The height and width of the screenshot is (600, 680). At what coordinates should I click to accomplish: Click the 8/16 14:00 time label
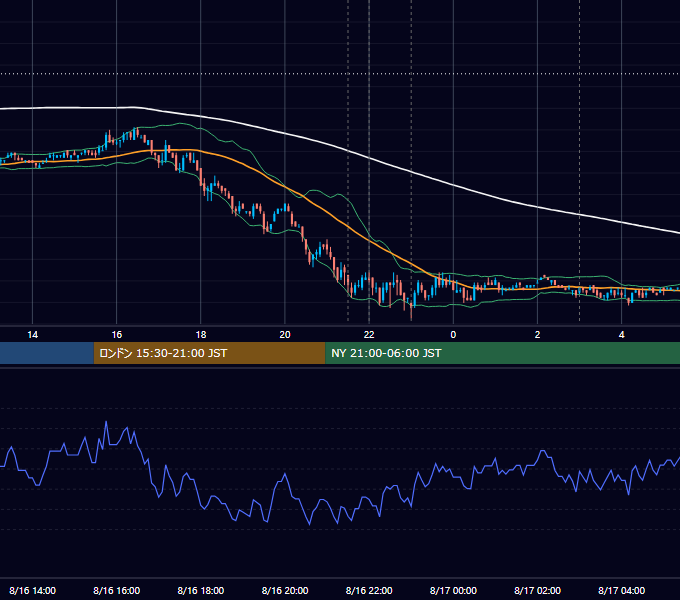tap(33, 590)
